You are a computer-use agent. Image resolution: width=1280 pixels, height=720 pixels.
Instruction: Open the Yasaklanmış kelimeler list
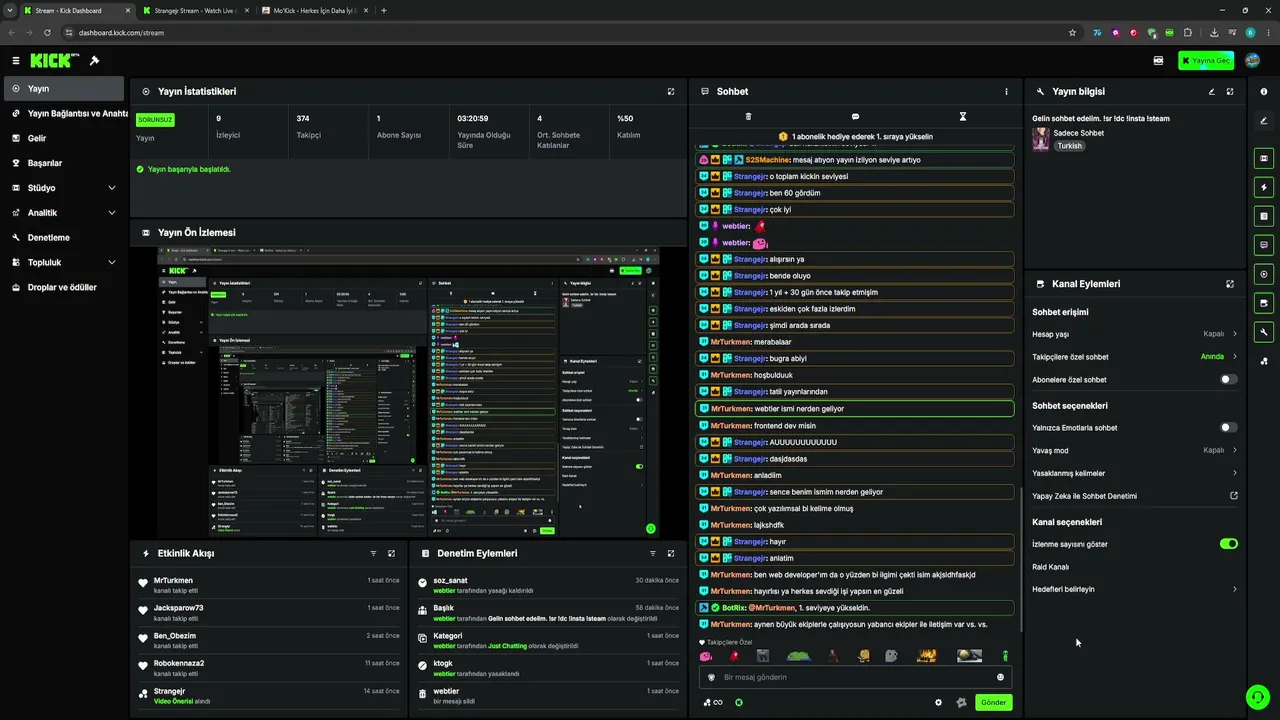(1135, 473)
